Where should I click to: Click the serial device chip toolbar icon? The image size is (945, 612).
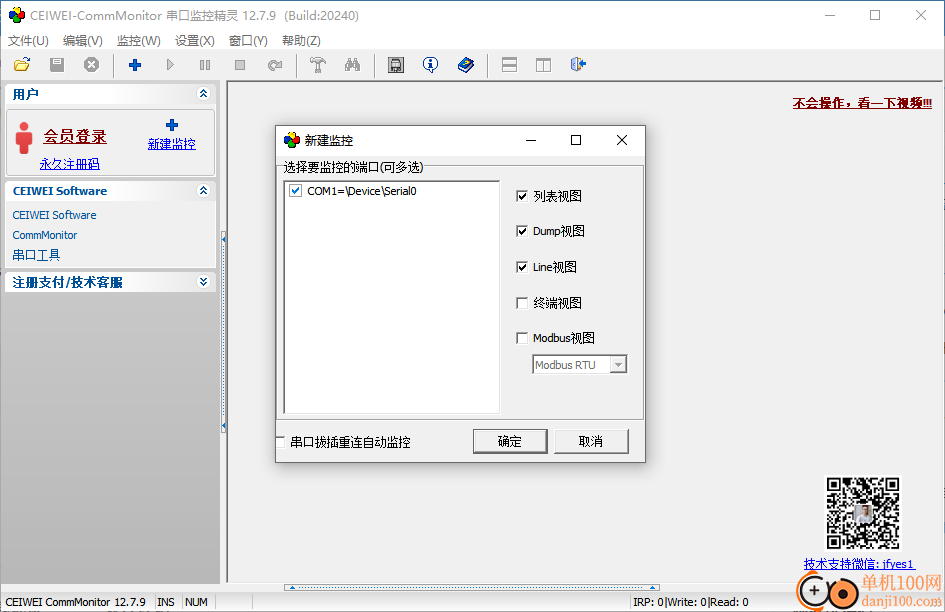coord(396,65)
